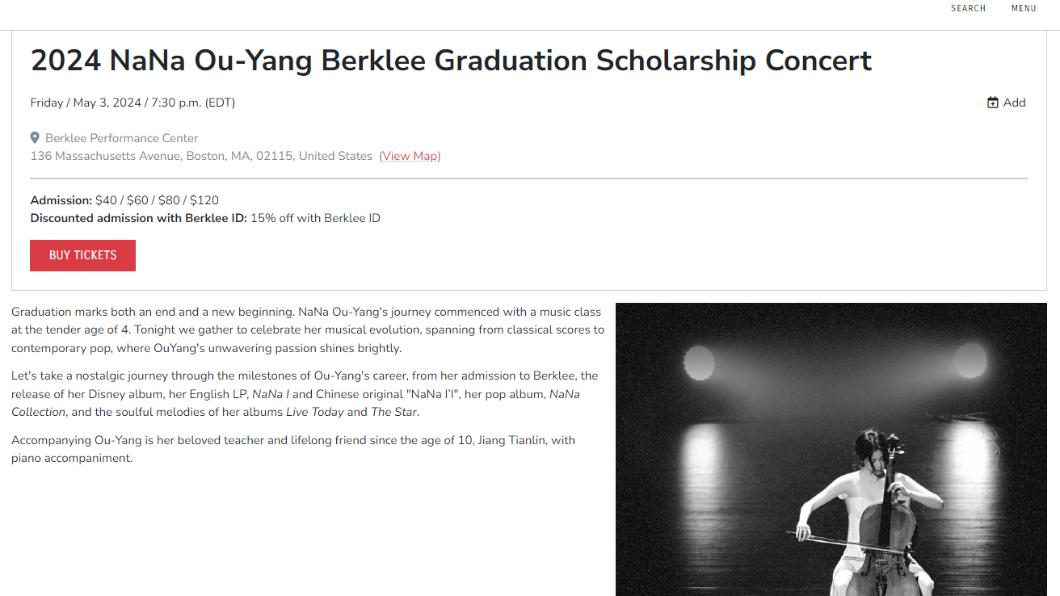This screenshot has width=1060, height=596.
Task: Open the MENU in the header
Action: [1023, 8]
